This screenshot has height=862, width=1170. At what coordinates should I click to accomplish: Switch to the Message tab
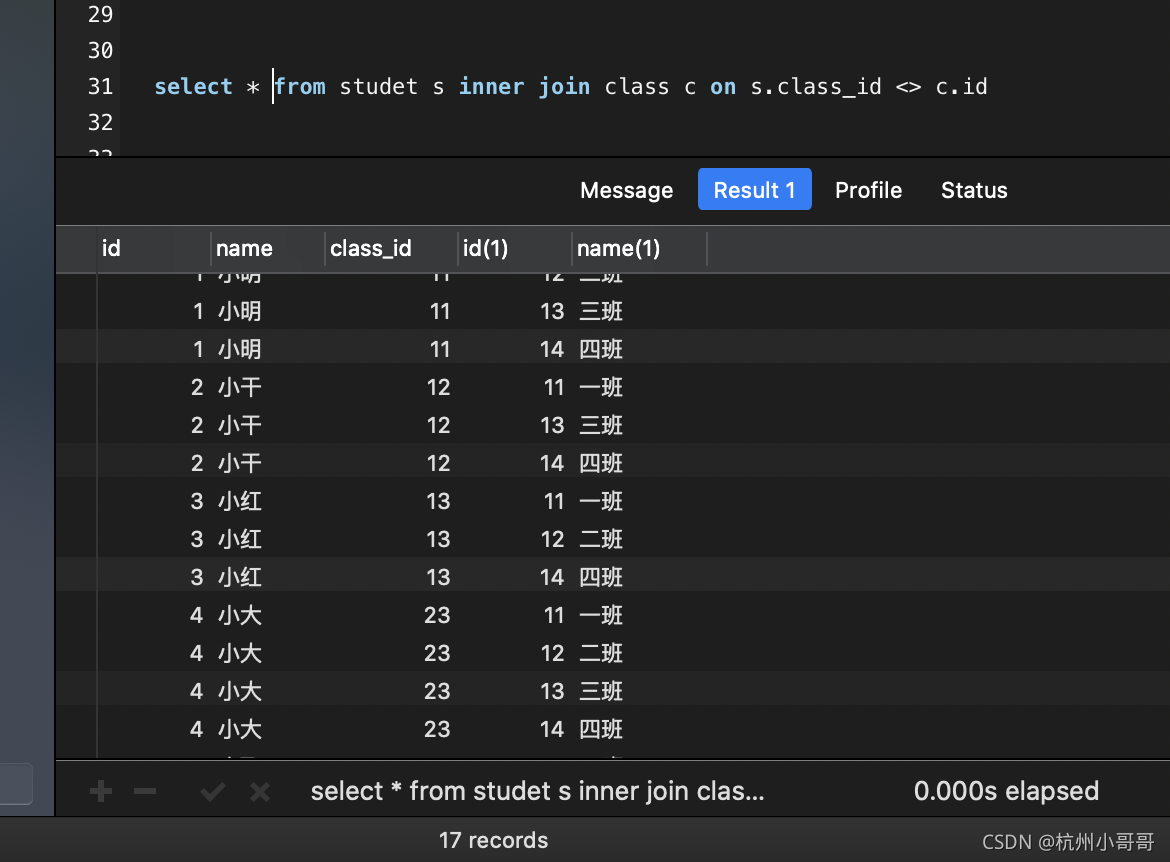[x=626, y=190]
